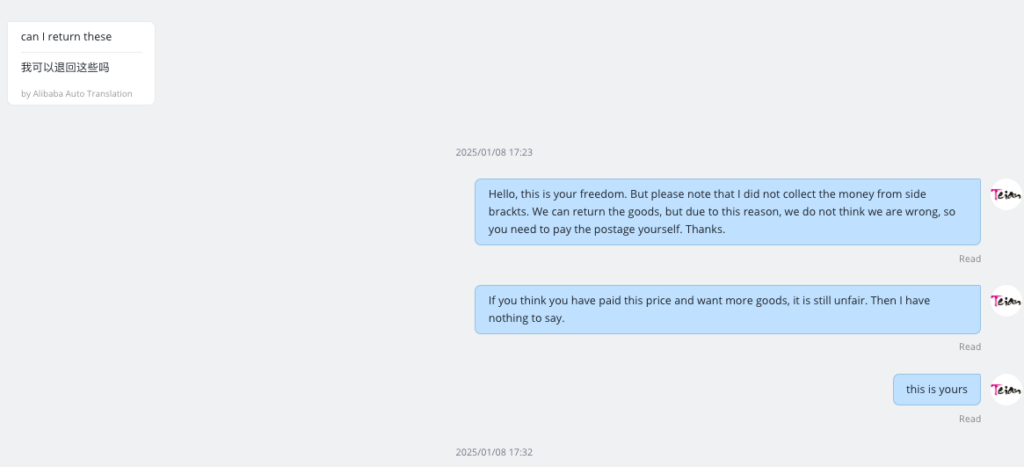
Task: Click the divider line inside the translated message card
Action: point(81,52)
